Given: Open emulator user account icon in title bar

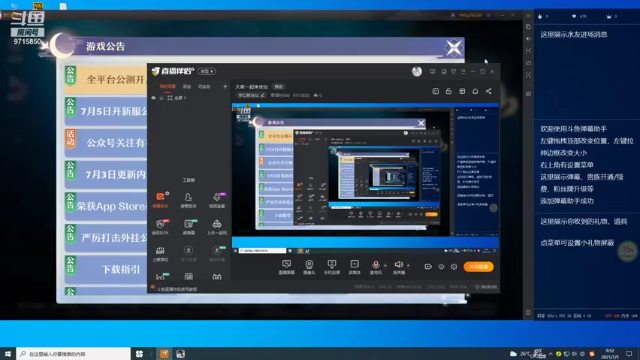Looking at the screenshot, I should coord(453,15).
